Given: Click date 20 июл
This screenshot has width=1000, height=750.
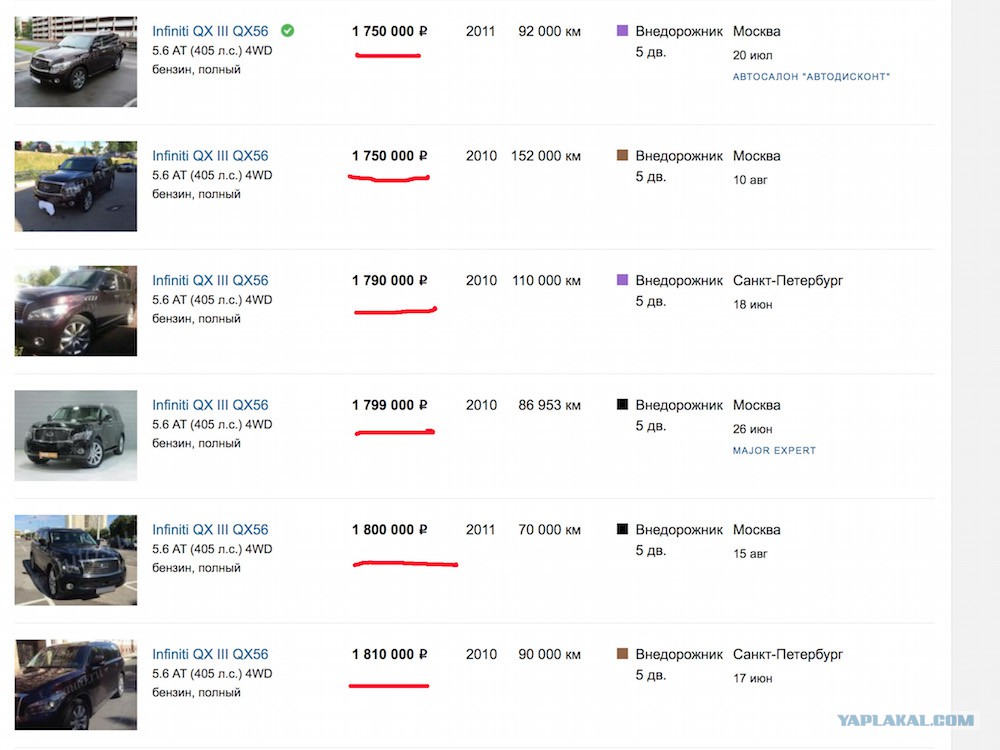Looking at the screenshot, I should tap(753, 55).
